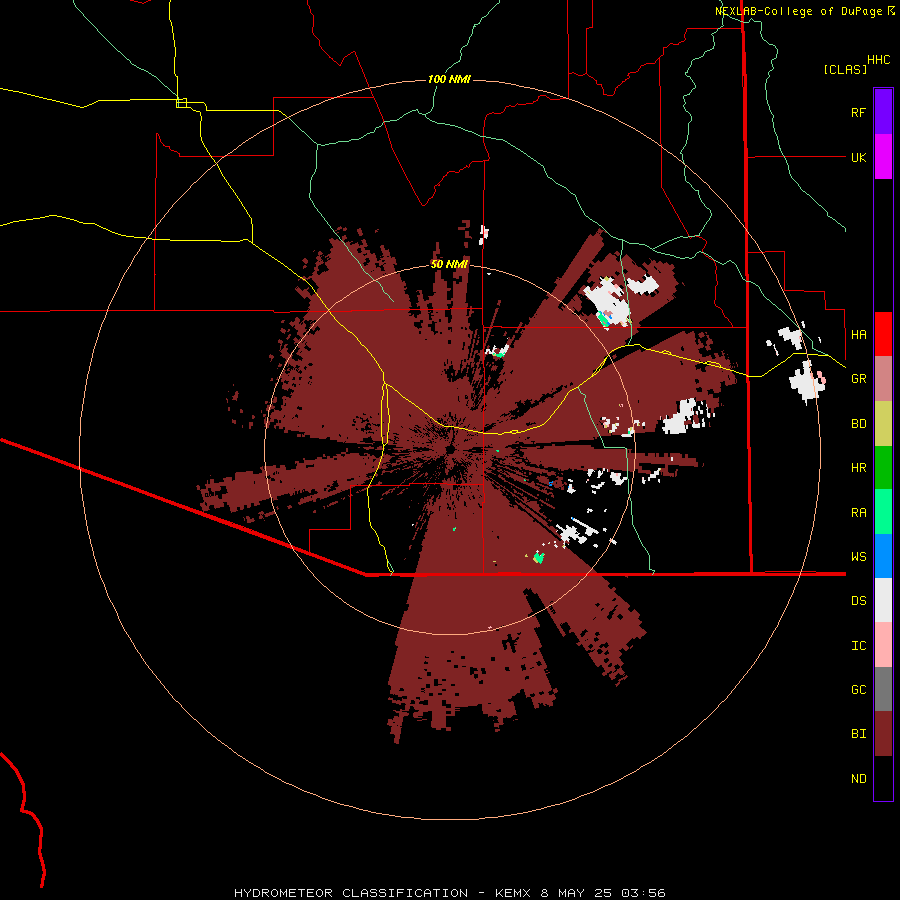
Task: Click the HA red legend swatch
Action: [x=883, y=334]
